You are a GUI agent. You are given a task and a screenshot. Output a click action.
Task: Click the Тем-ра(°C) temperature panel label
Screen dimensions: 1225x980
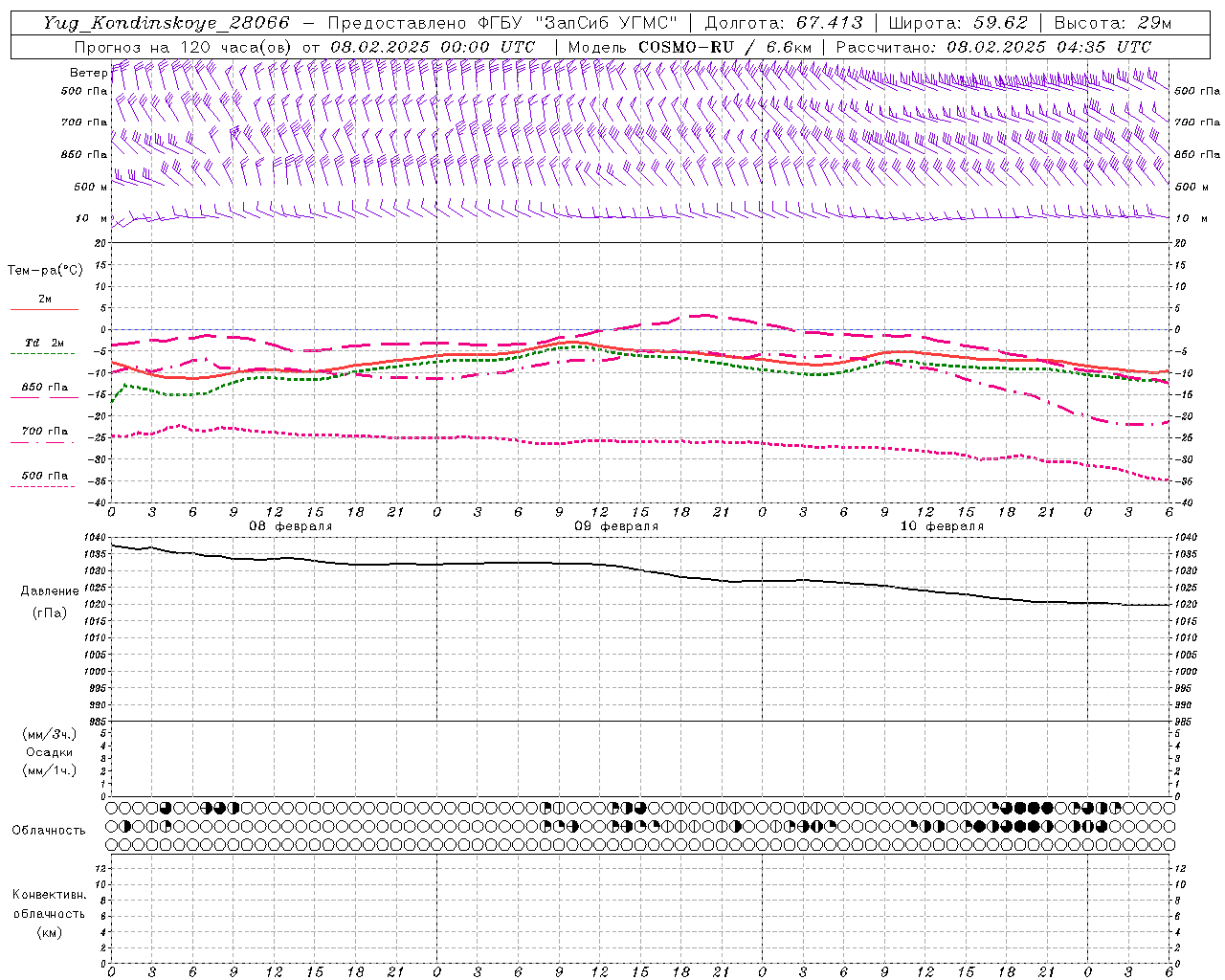[45, 271]
